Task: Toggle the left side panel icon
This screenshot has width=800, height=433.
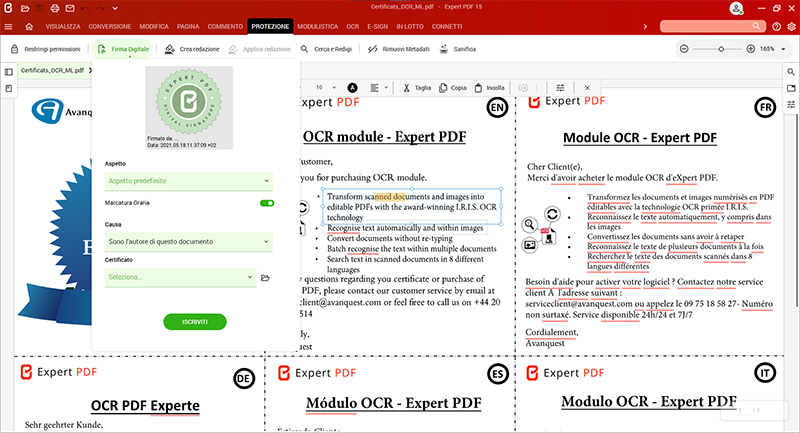Action: tap(9, 72)
